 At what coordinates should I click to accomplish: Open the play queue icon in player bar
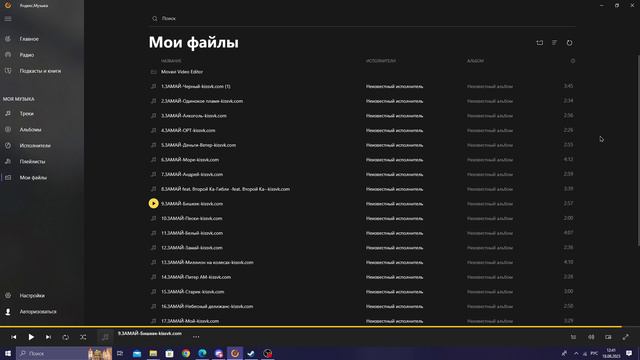(x=573, y=337)
